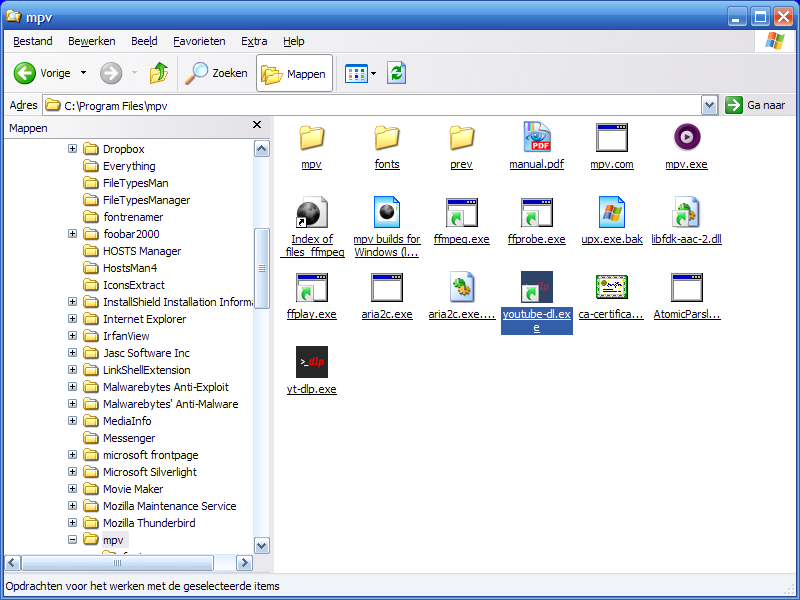Expand the foobar2000 tree node
800x600 pixels.
tap(72, 234)
